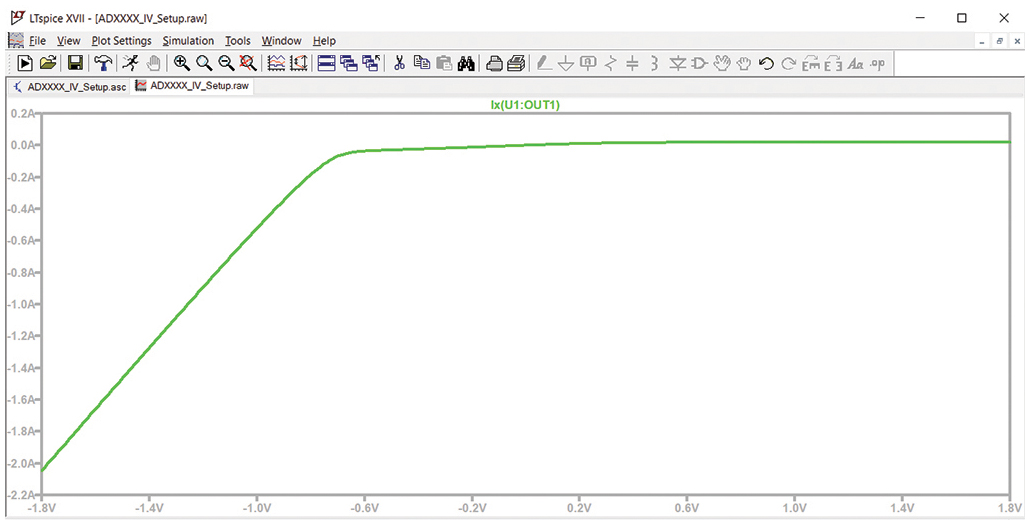Click the Pick Visible Traces icon
The image size is (1030, 525).
tap(277, 63)
